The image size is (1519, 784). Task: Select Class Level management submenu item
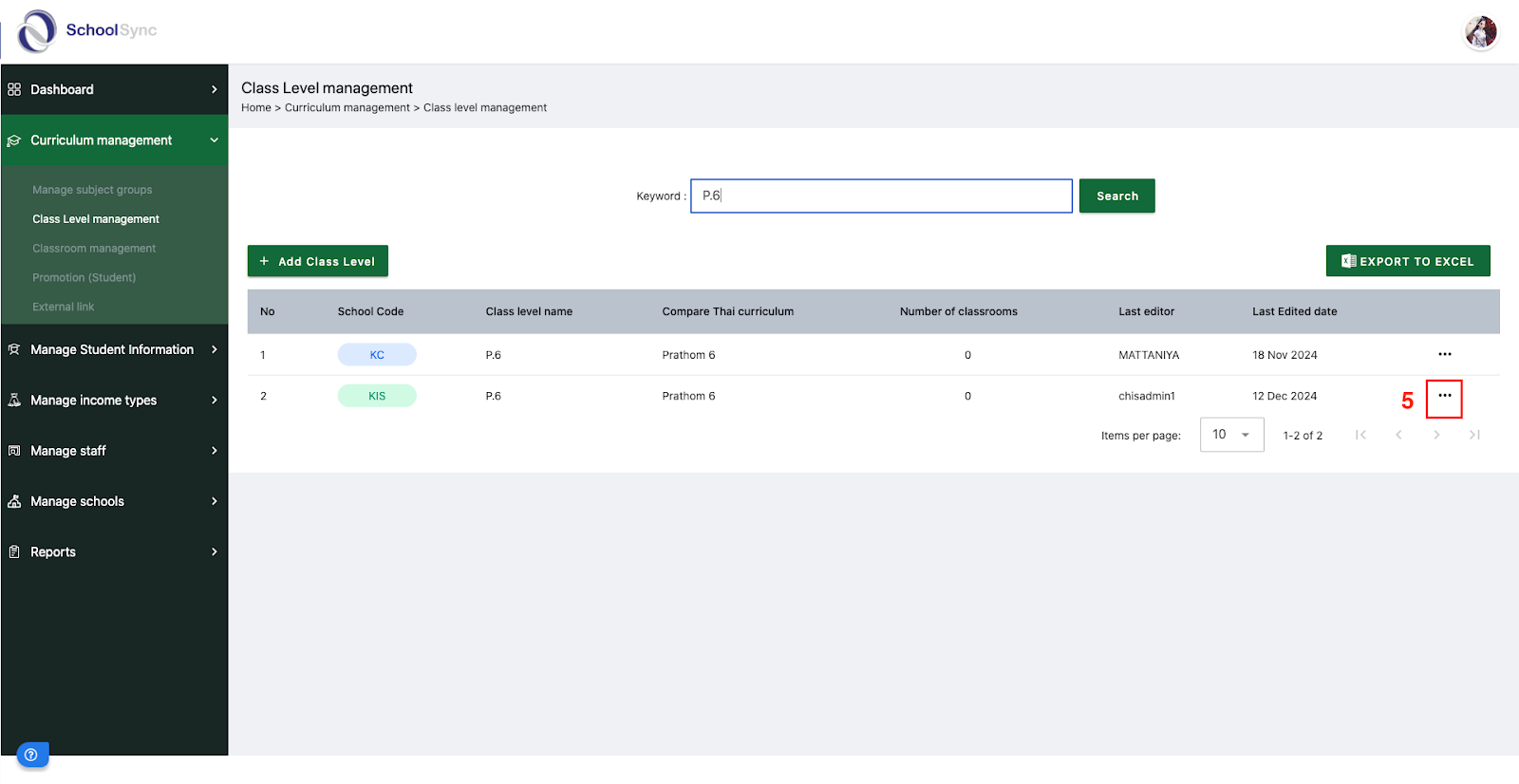(x=96, y=219)
